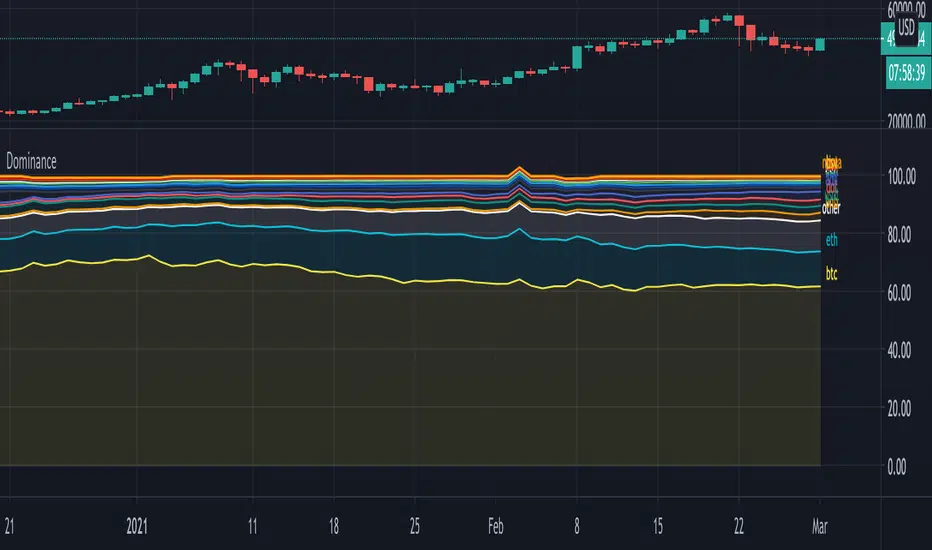Screen dimensions: 932x550
Task: Click the Mar date label
Action: pyautogui.click(x=820, y=526)
